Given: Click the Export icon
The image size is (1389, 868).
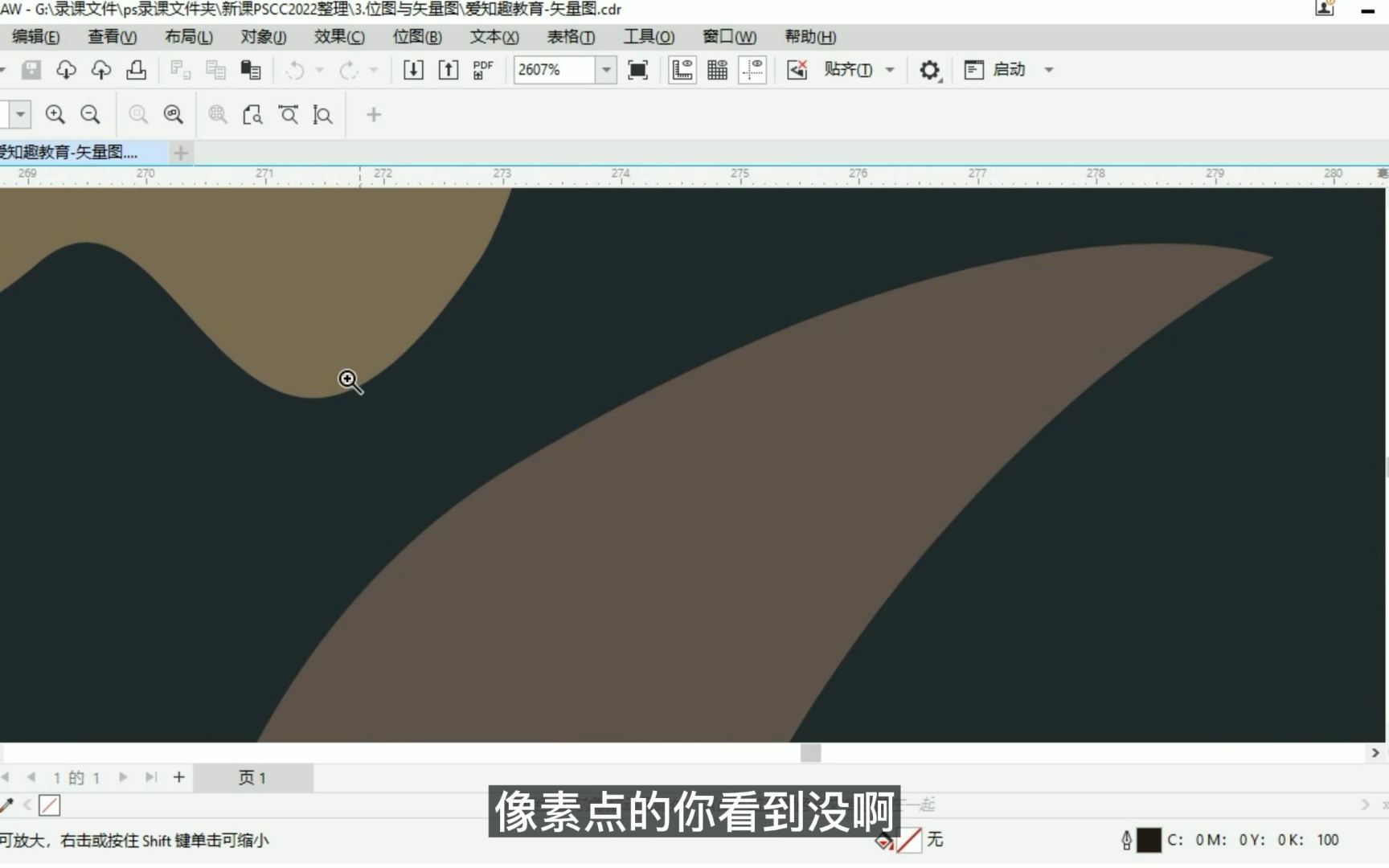Looking at the screenshot, I should tap(449, 70).
